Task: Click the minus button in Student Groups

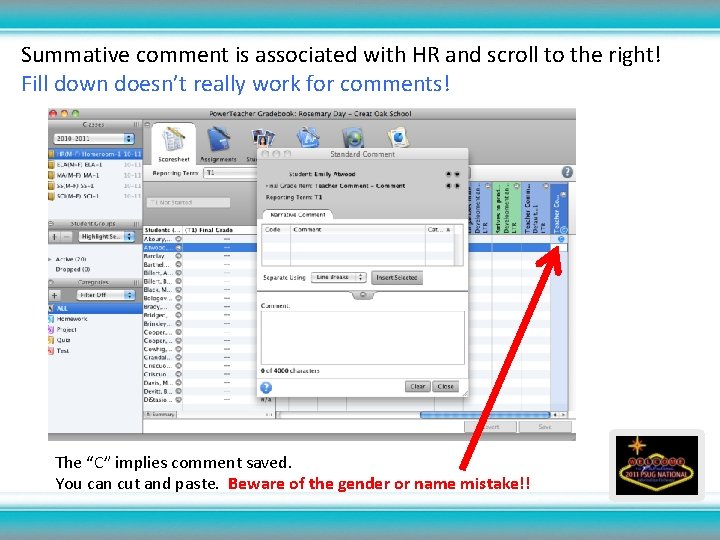Action: [67, 237]
